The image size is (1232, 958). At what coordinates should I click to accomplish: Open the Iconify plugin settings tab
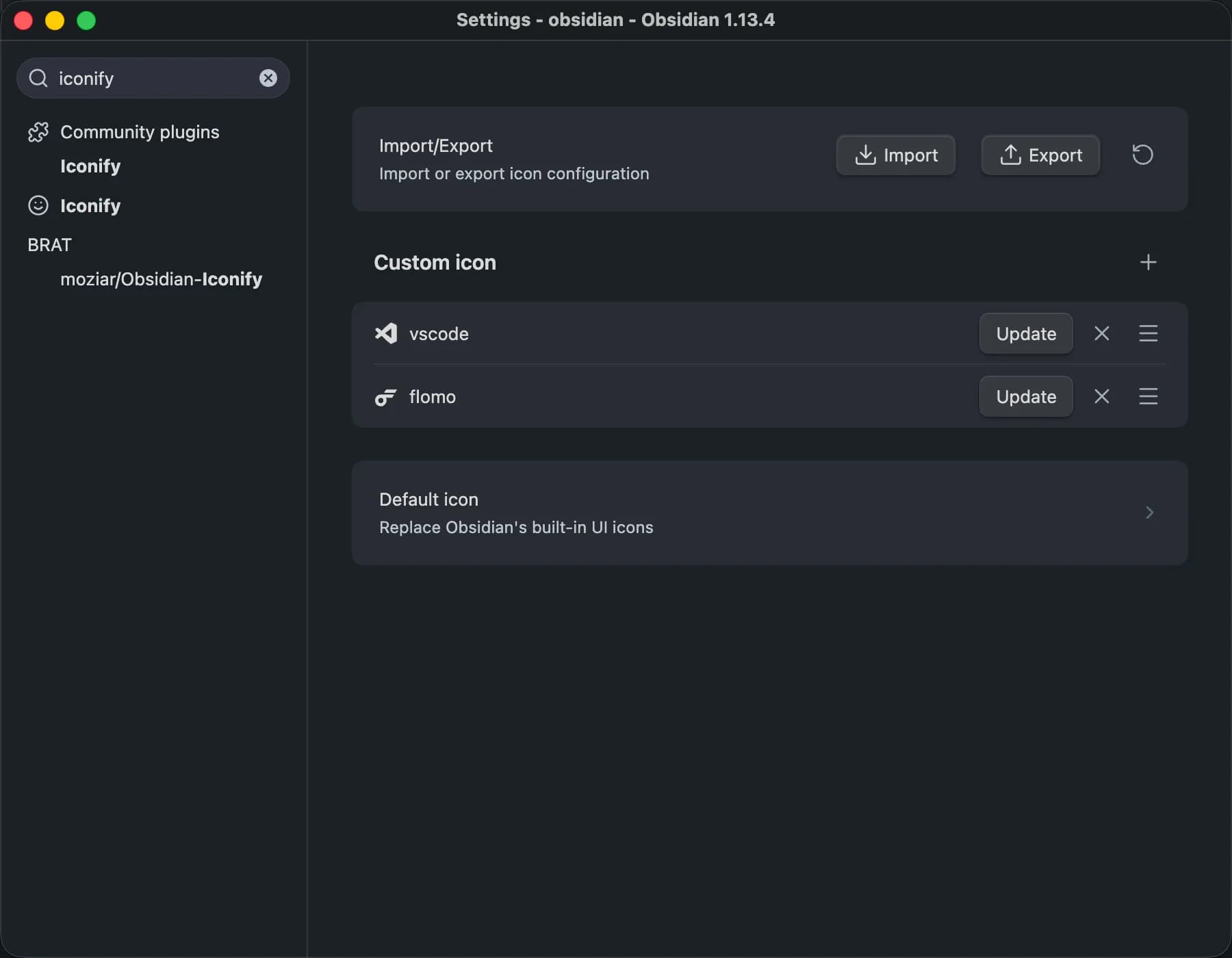90,206
